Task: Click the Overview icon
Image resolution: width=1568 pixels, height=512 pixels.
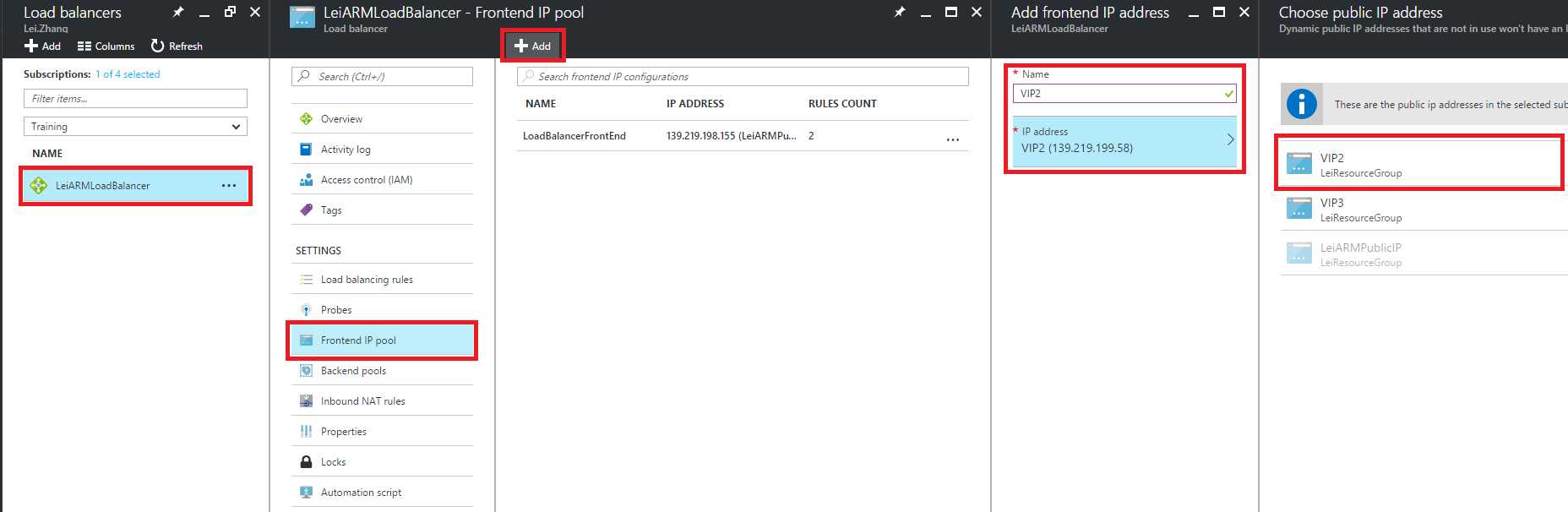Action: (x=306, y=119)
